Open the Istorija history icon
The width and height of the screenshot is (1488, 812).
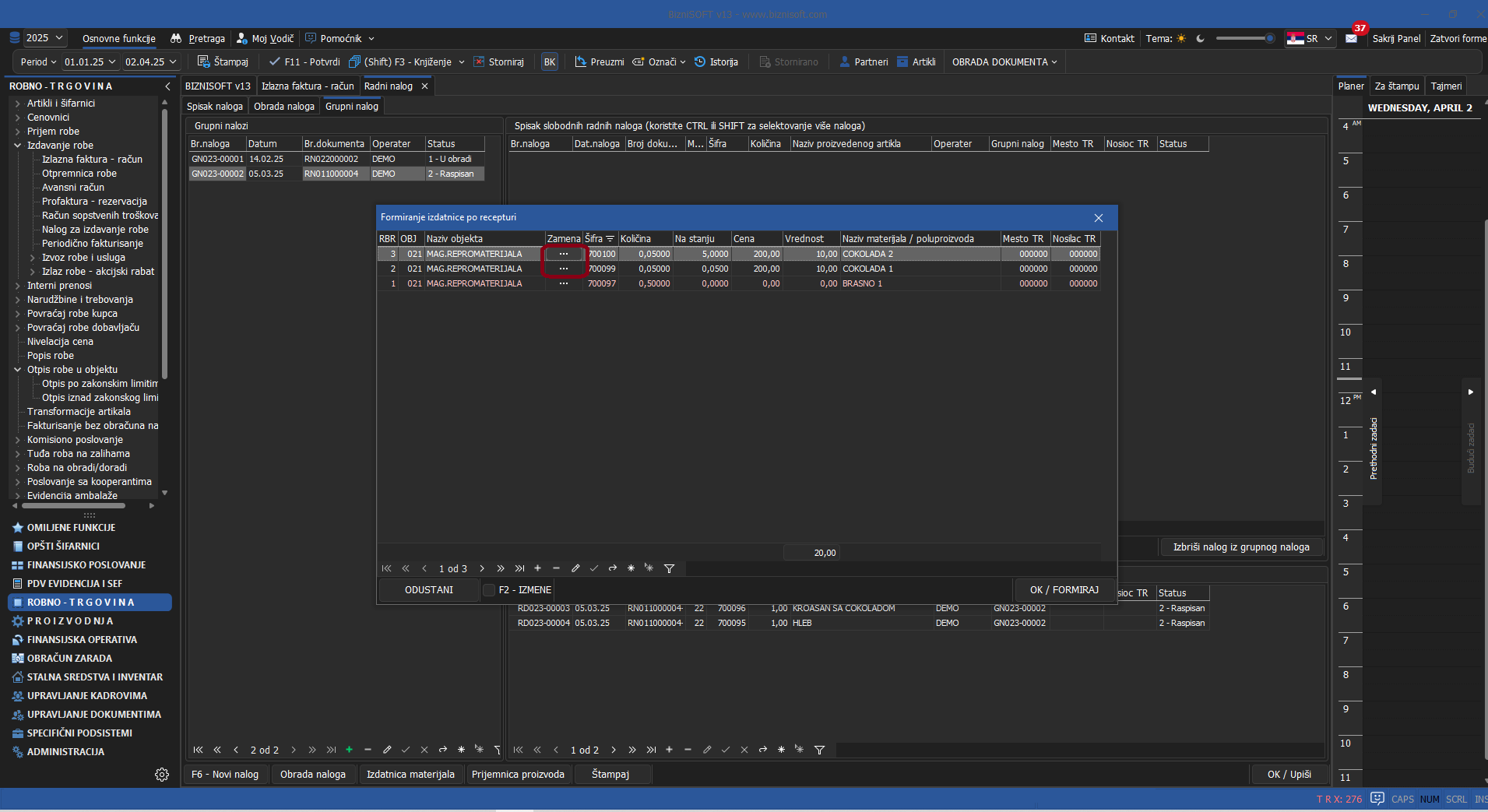click(700, 62)
